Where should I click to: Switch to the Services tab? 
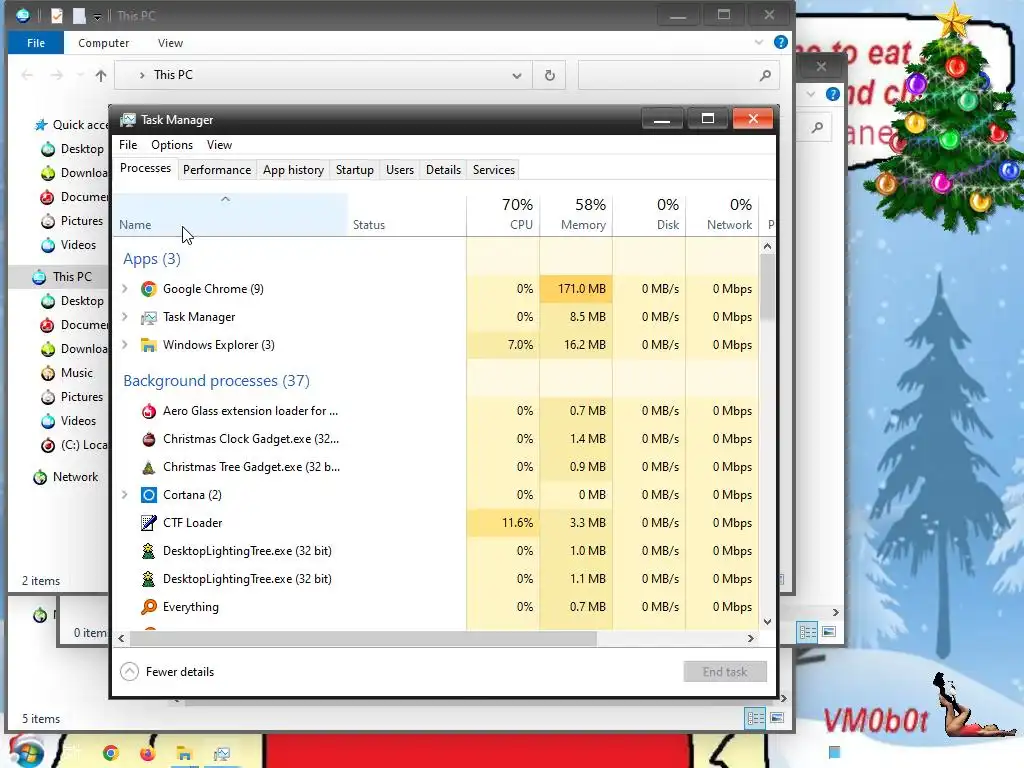click(494, 170)
